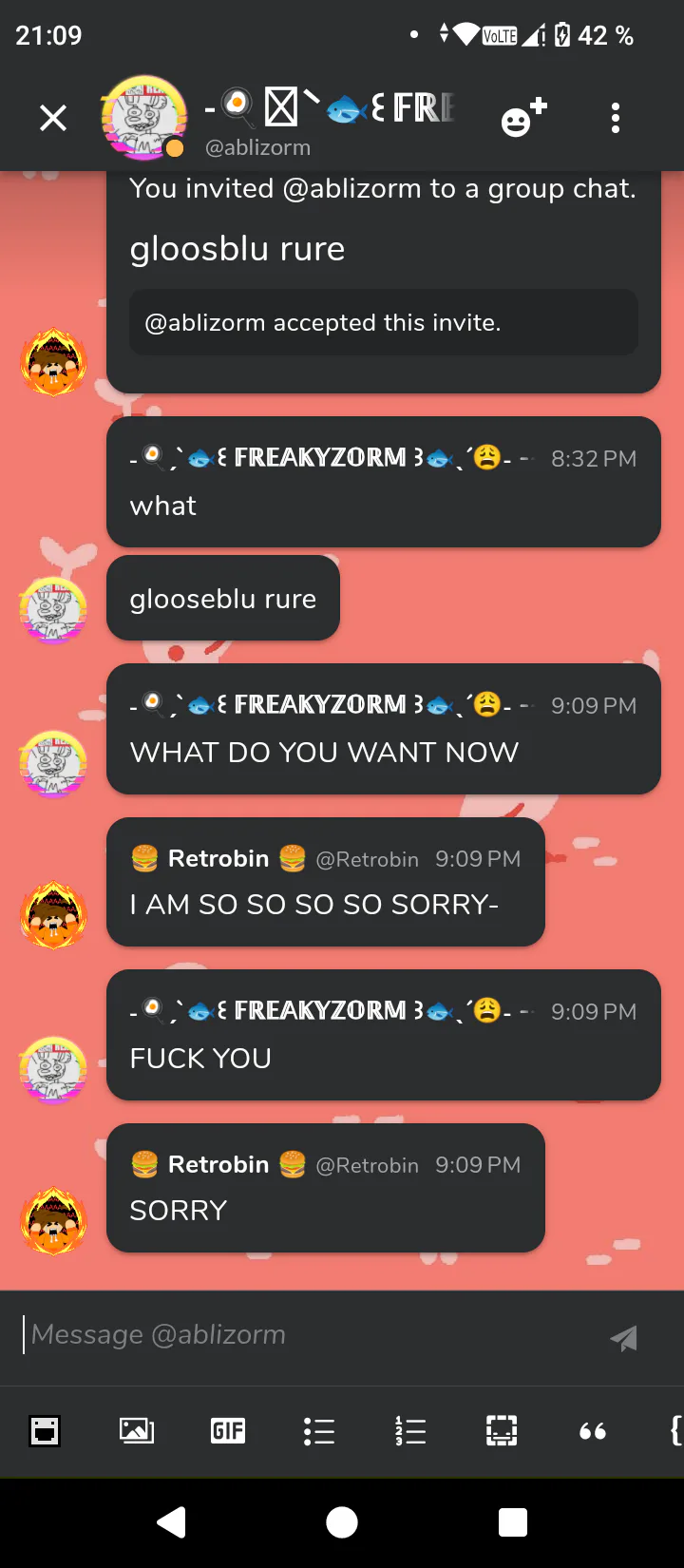Tap the dashed selection square icon
The width and height of the screenshot is (684, 1568).
tap(502, 1430)
